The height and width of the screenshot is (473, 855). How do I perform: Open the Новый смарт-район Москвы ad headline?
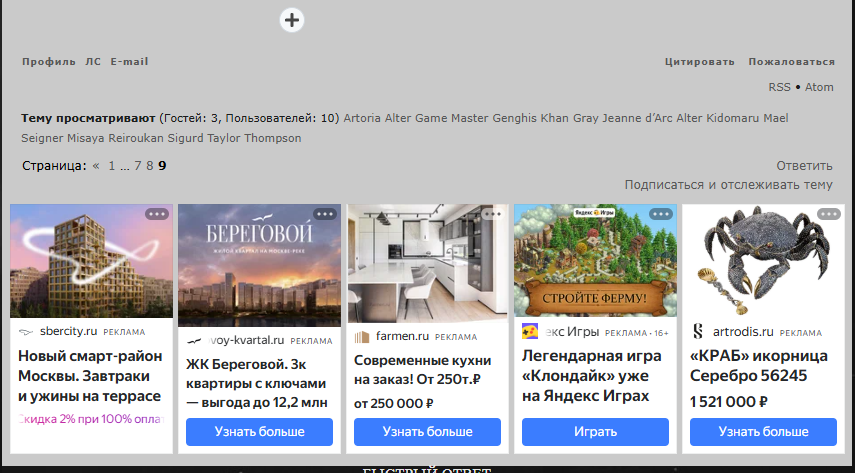[90, 376]
